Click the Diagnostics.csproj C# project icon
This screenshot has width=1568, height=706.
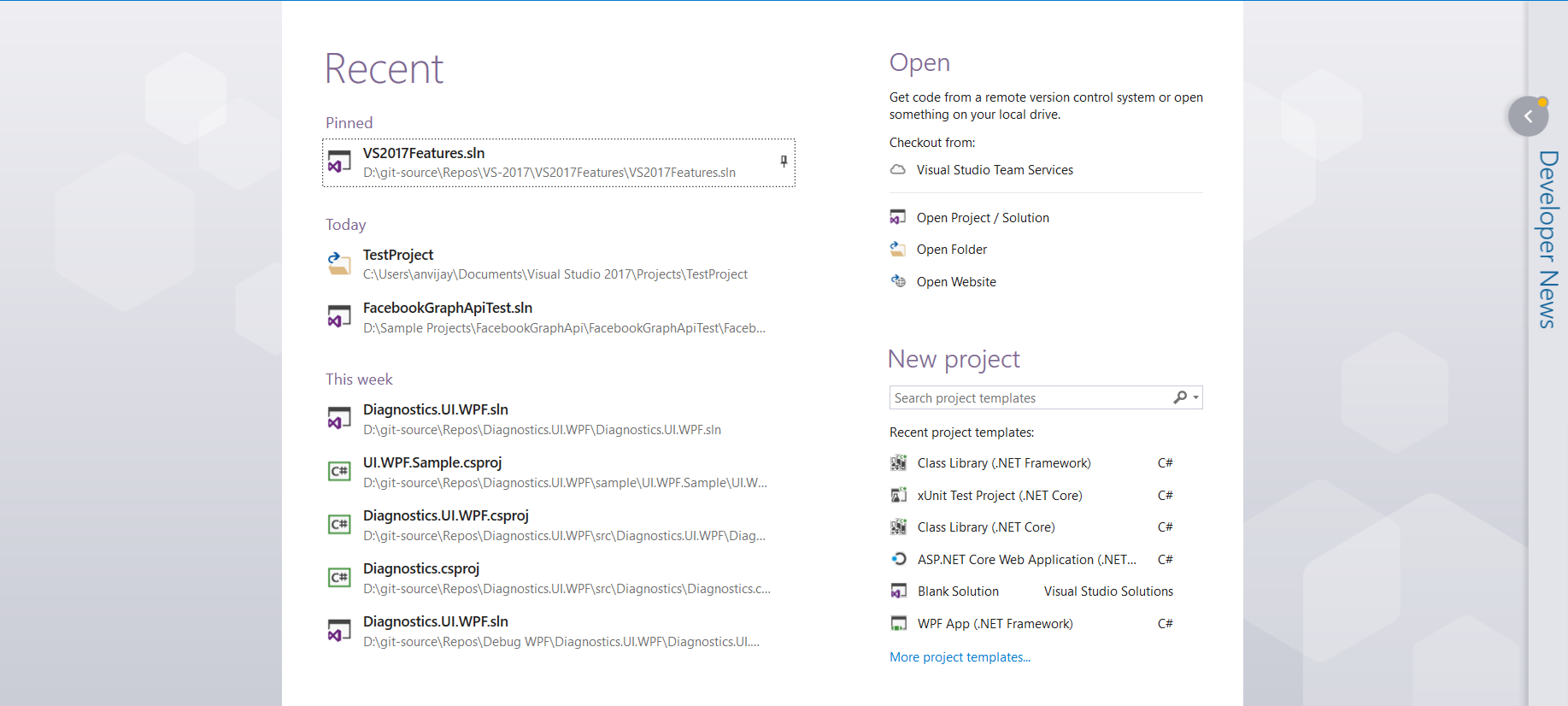pyautogui.click(x=339, y=577)
